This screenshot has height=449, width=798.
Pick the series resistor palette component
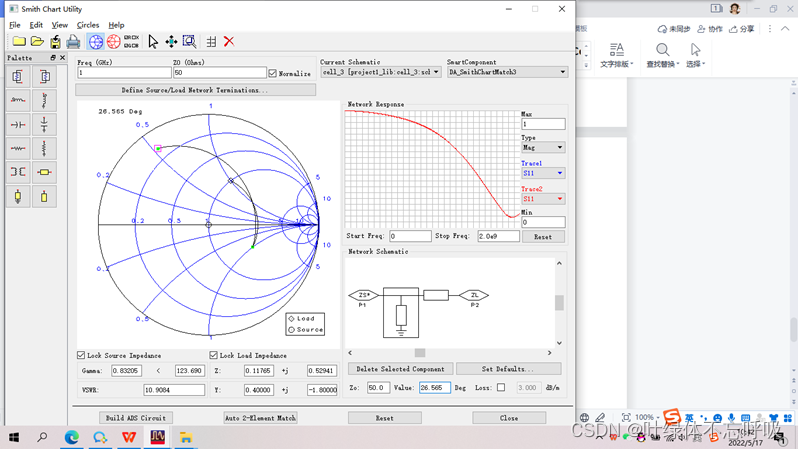pyautogui.click(x=18, y=148)
